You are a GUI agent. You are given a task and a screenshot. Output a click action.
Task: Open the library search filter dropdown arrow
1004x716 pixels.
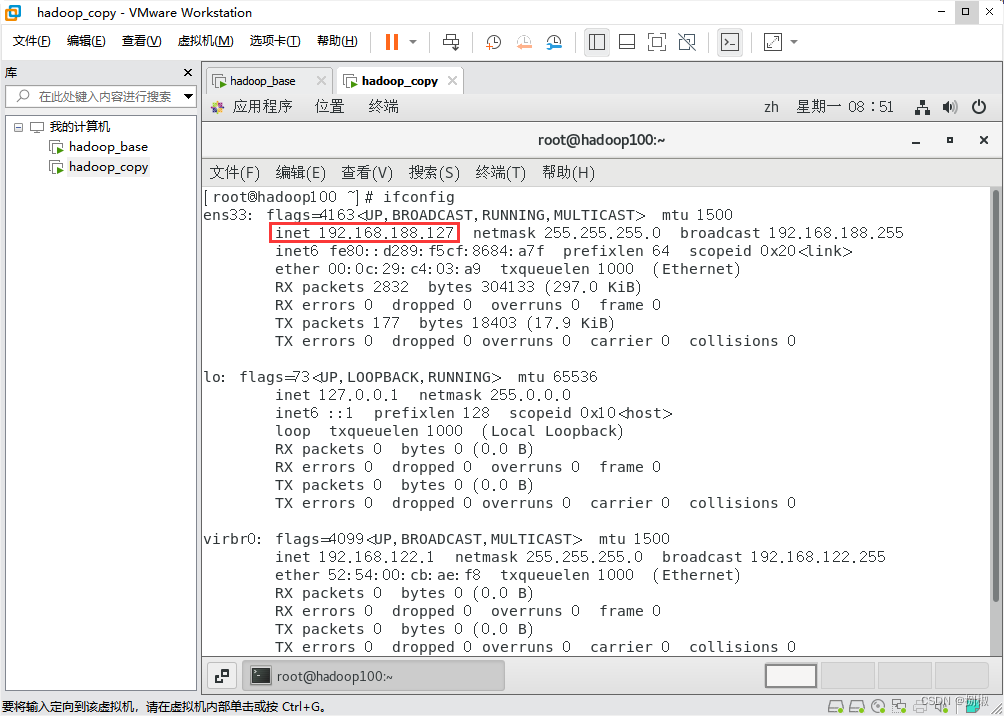click(188, 97)
